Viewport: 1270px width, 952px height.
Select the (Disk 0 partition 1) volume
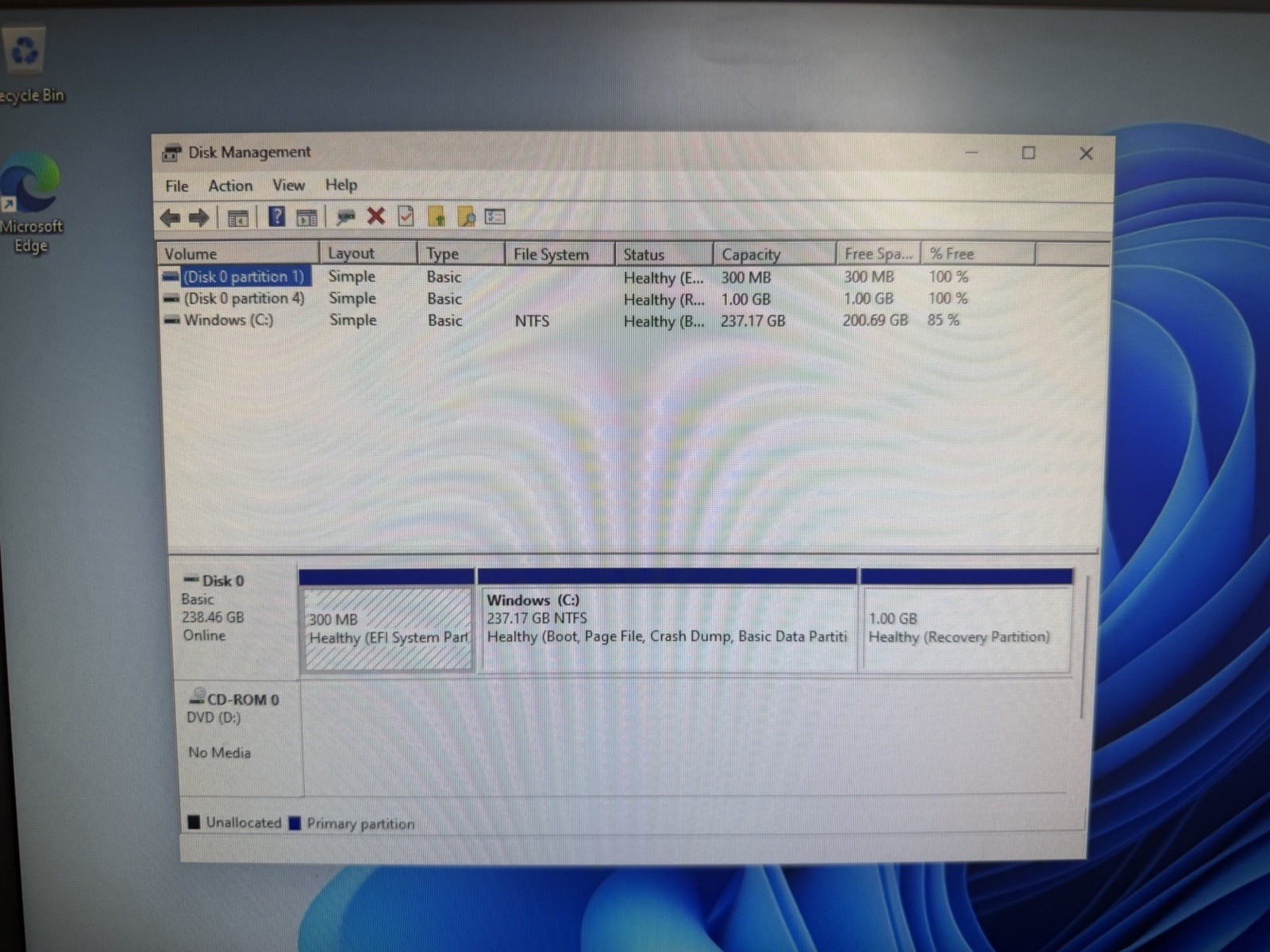[243, 277]
